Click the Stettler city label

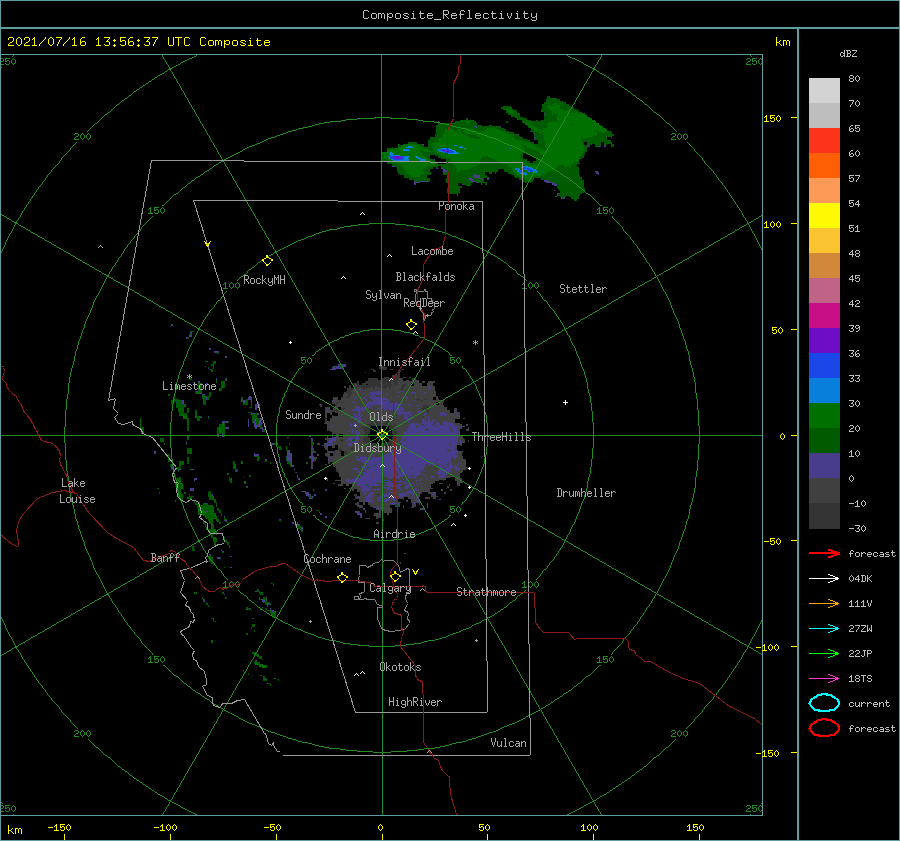583,289
